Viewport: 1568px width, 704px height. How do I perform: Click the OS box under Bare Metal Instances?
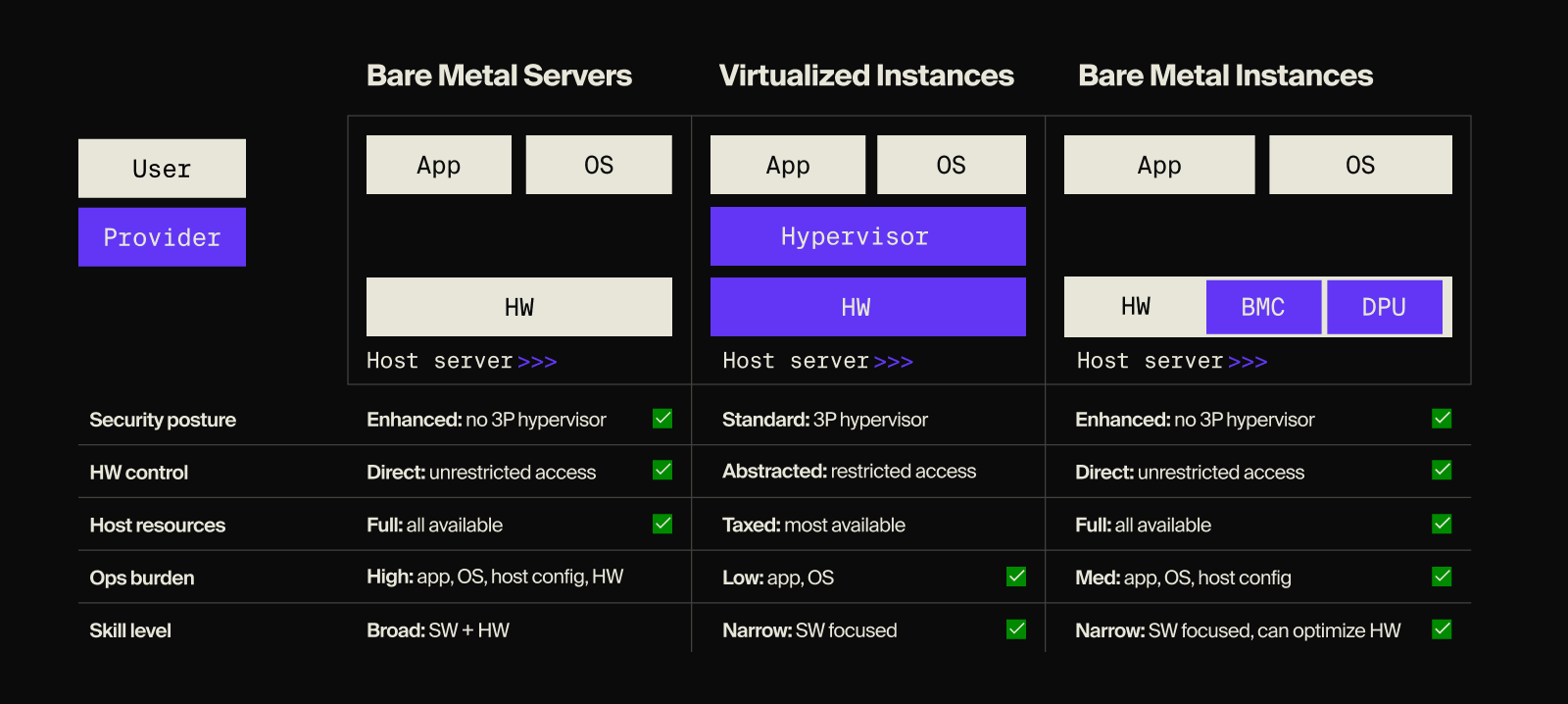pos(1360,165)
